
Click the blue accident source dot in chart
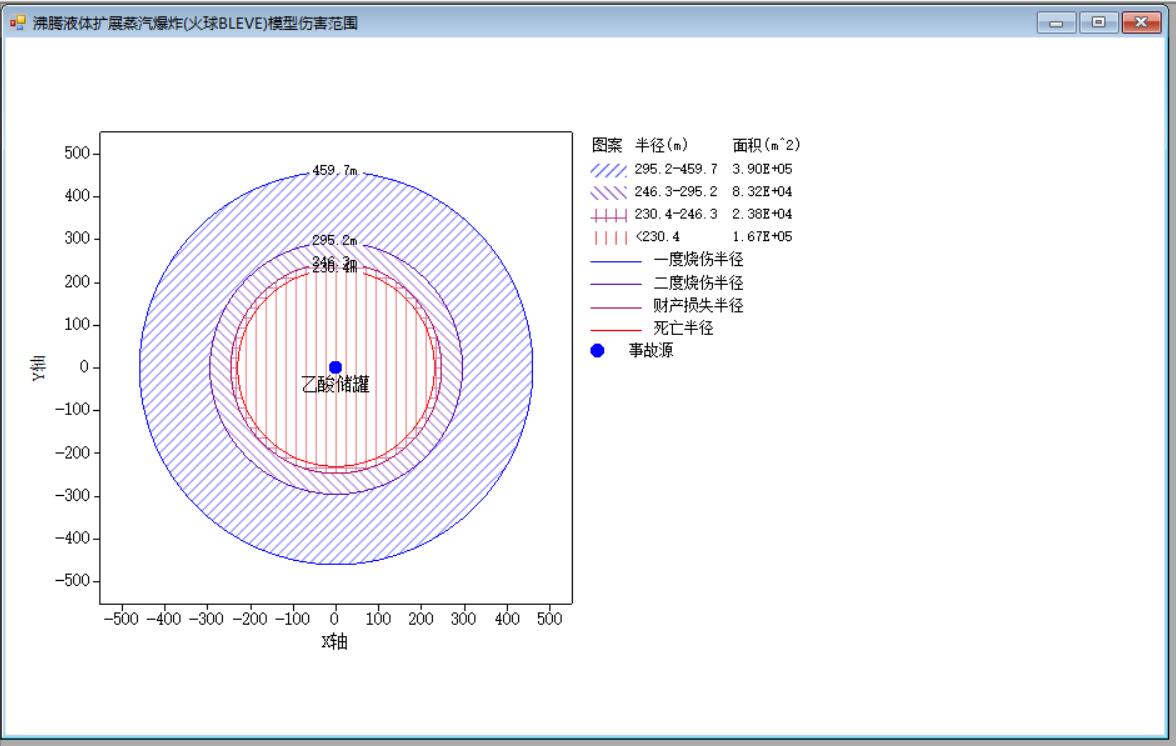pyautogui.click(x=335, y=367)
